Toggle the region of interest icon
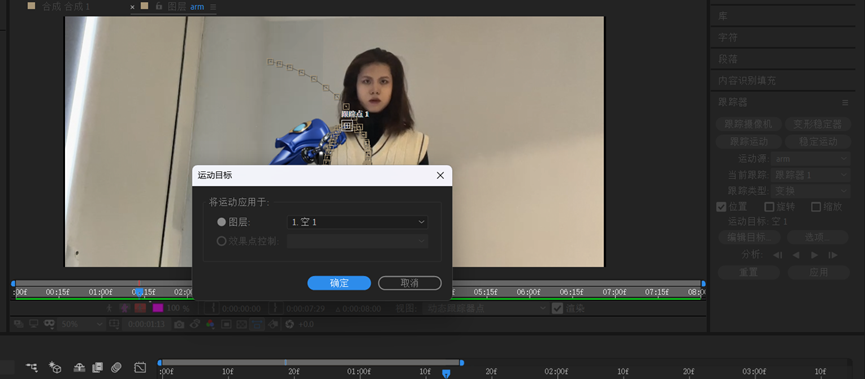 (x=226, y=324)
